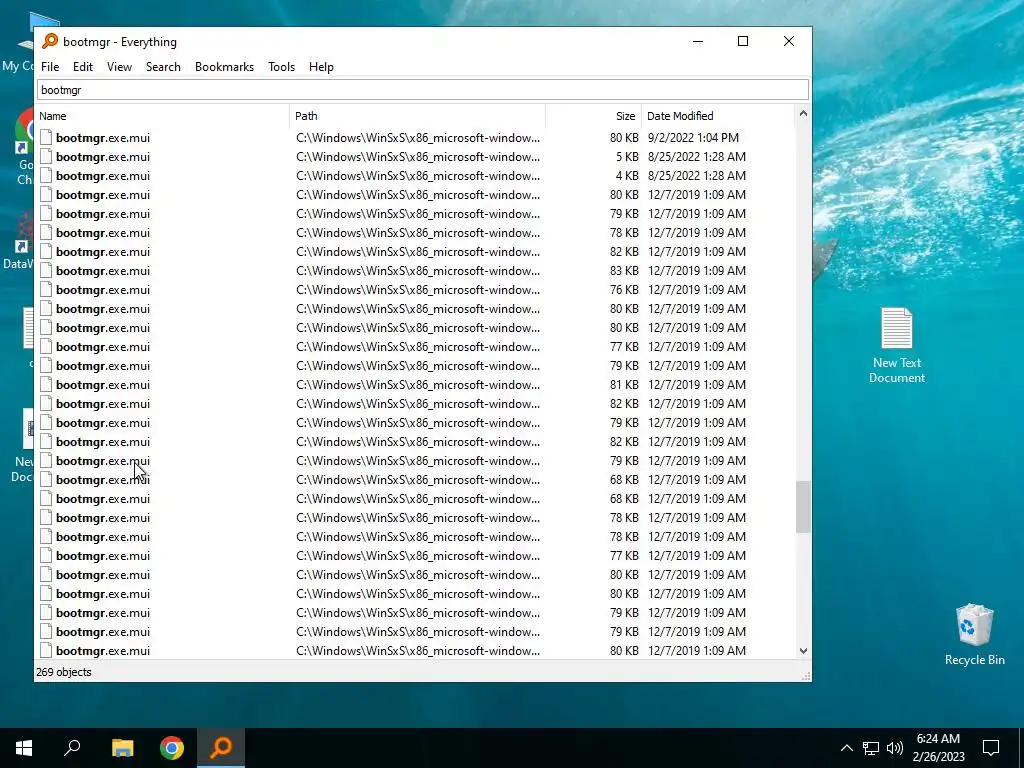1024x768 pixels.
Task: Open File Explorer from taskbar
Action: click(x=123, y=748)
